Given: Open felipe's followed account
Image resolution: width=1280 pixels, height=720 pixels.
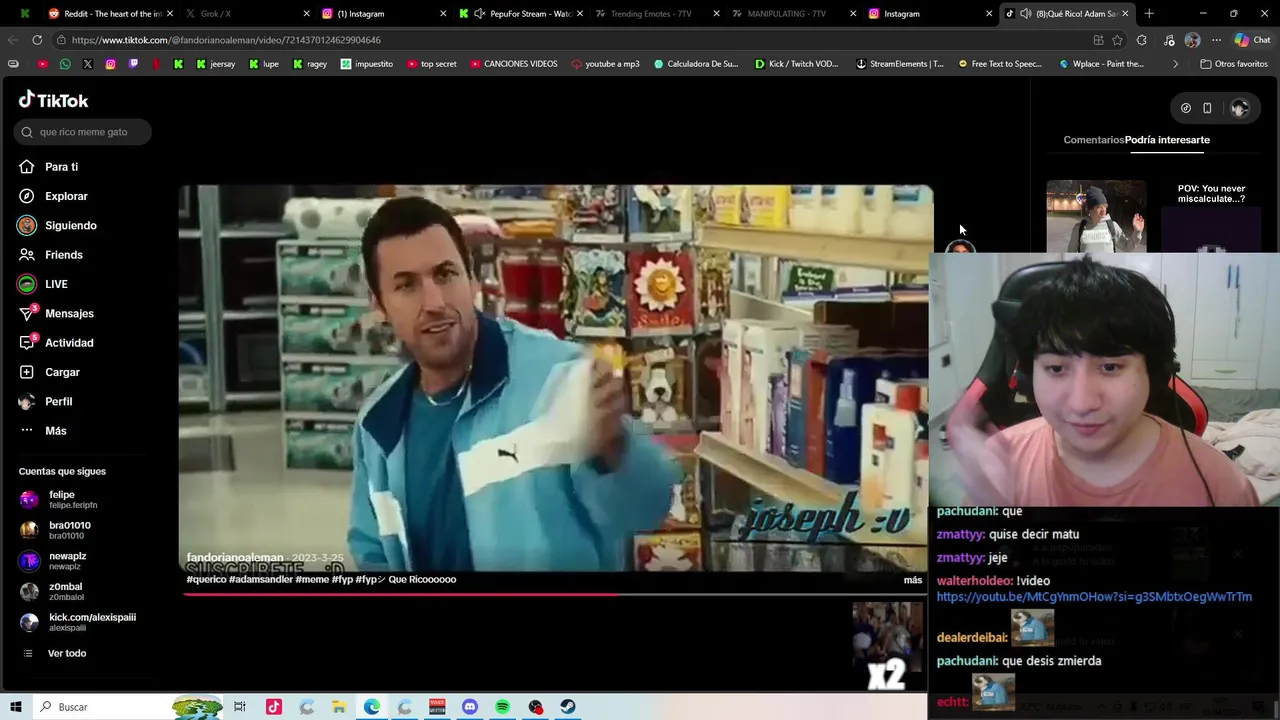Looking at the screenshot, I should [60, 499].
